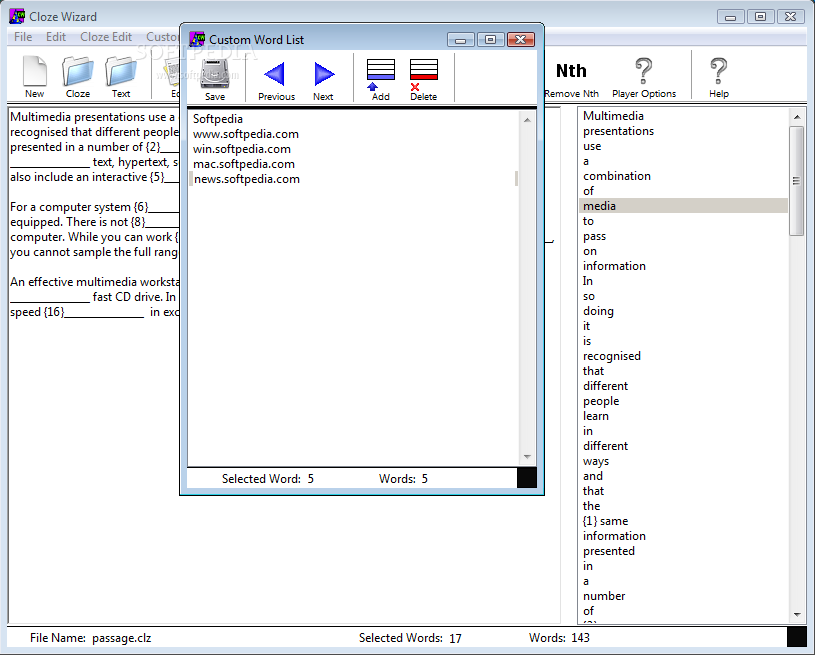Open Player Options from the toolbar
Screen dimensions: 815x655
pyautogui.click(x=644, y=78)
